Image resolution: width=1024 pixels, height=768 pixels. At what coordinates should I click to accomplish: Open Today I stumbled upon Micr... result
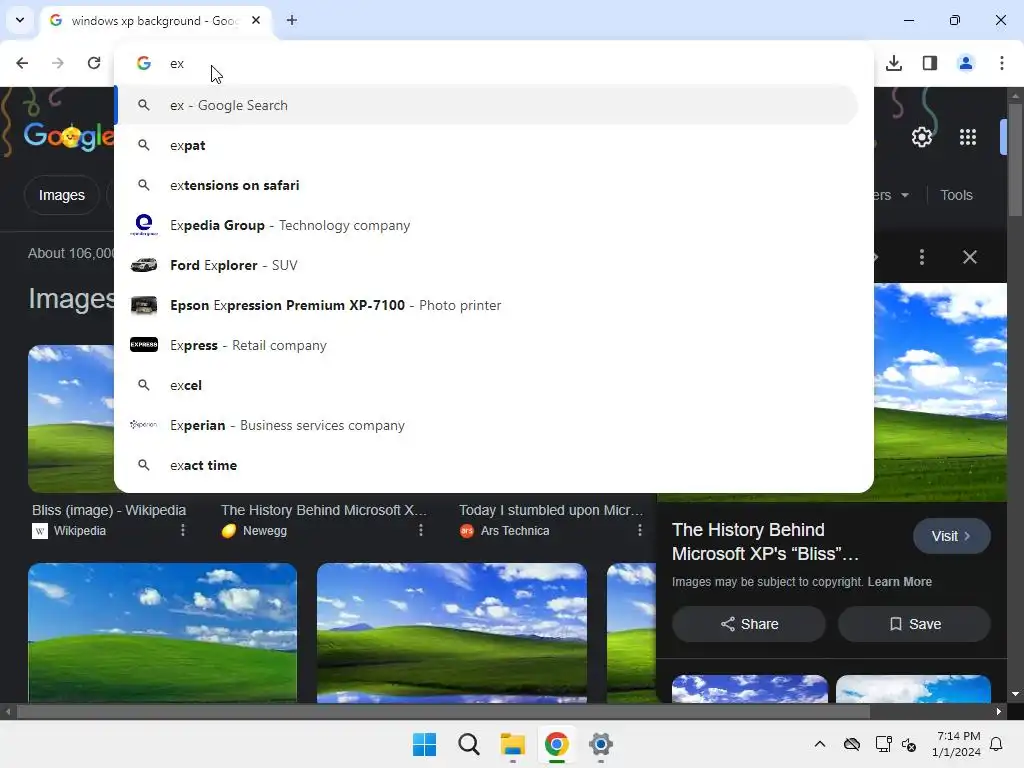[551, 510]
